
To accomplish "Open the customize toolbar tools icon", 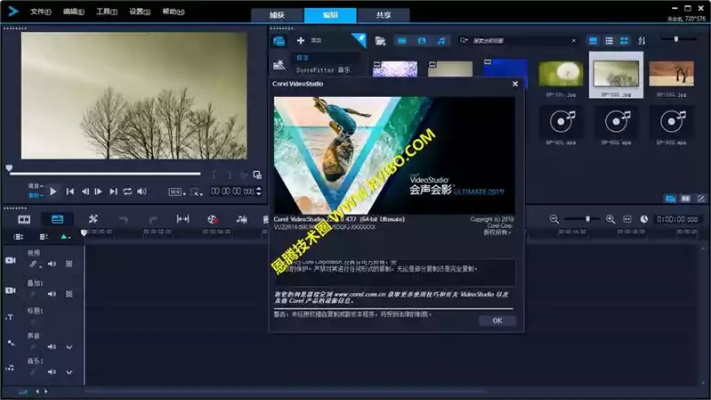I will [x=93, y=220].
